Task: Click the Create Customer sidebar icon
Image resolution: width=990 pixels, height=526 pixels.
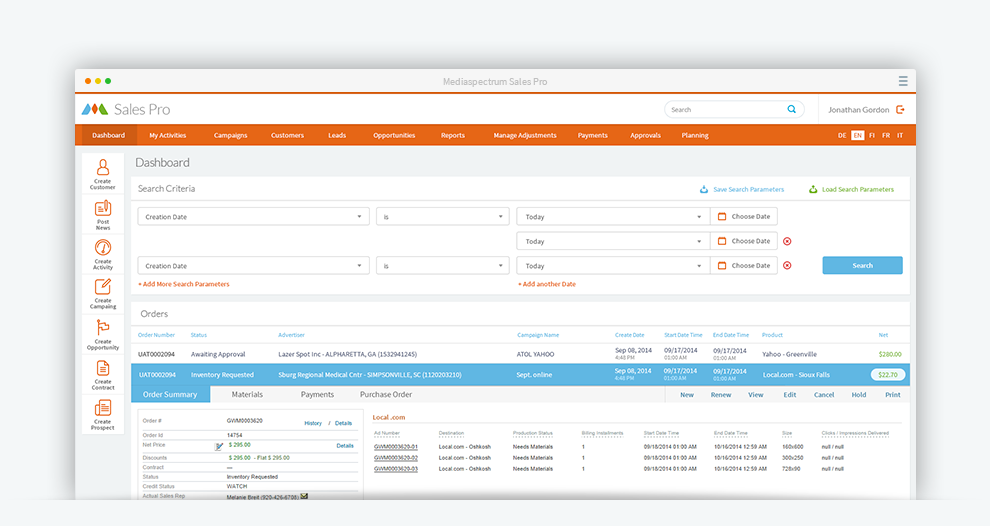Action: tap(103, 168)
